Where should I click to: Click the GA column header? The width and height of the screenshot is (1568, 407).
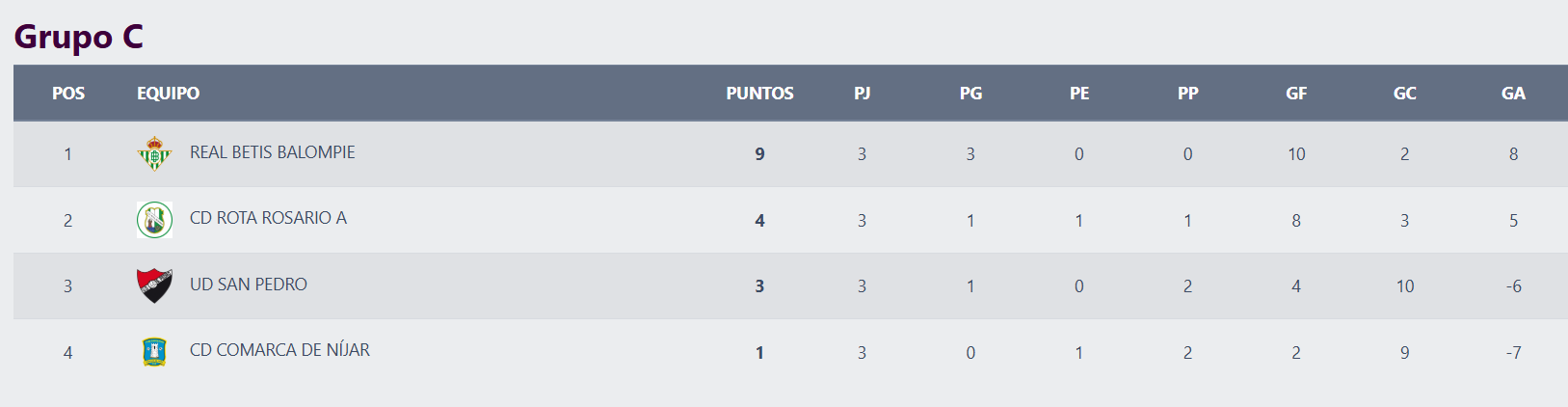[x=1513, y=94]
